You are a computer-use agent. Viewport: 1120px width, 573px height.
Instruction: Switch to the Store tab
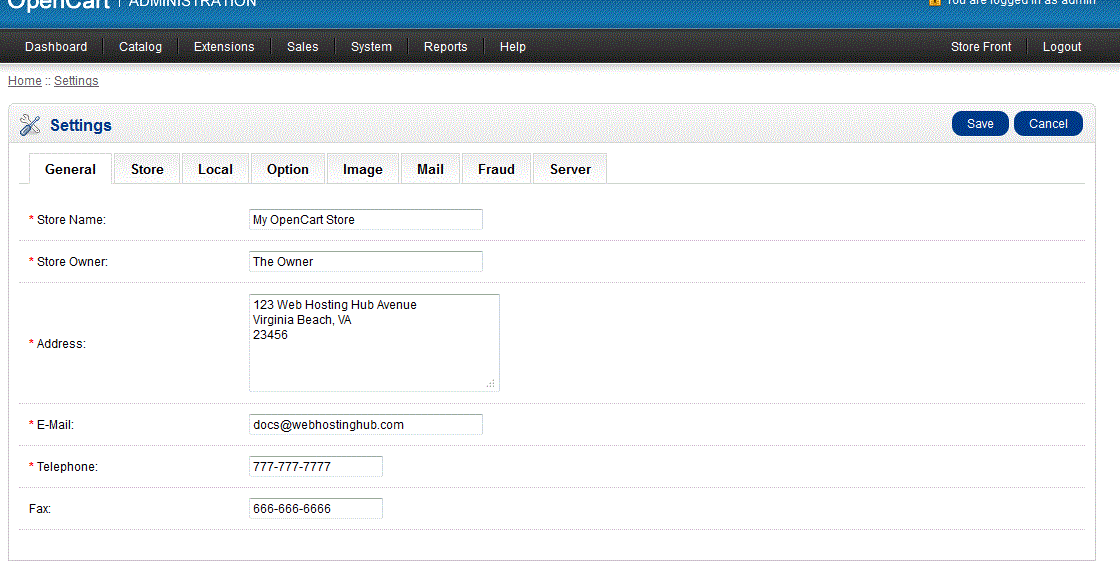point(147,170)
